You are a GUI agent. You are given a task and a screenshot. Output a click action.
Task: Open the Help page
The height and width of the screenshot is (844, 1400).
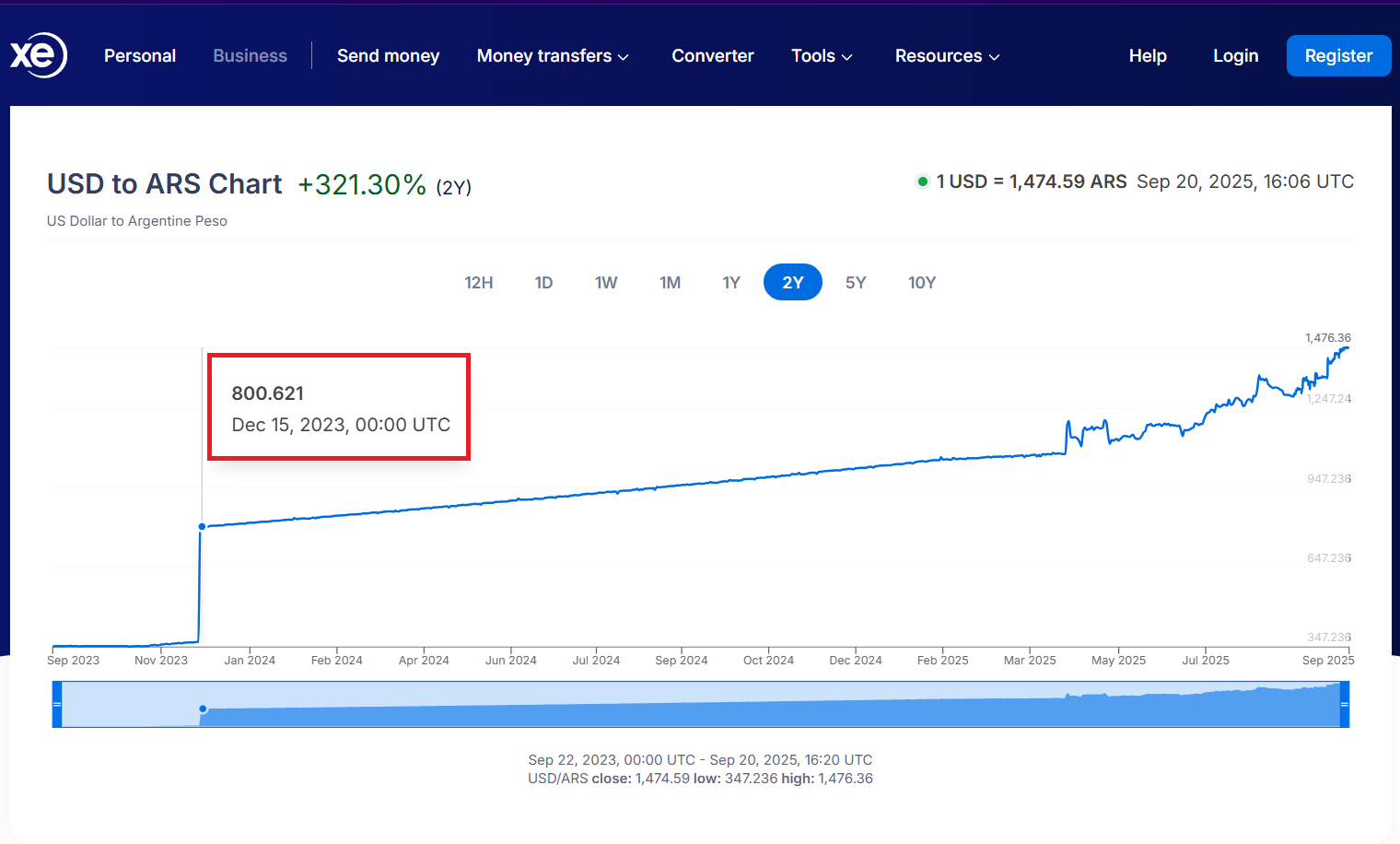1148,56
